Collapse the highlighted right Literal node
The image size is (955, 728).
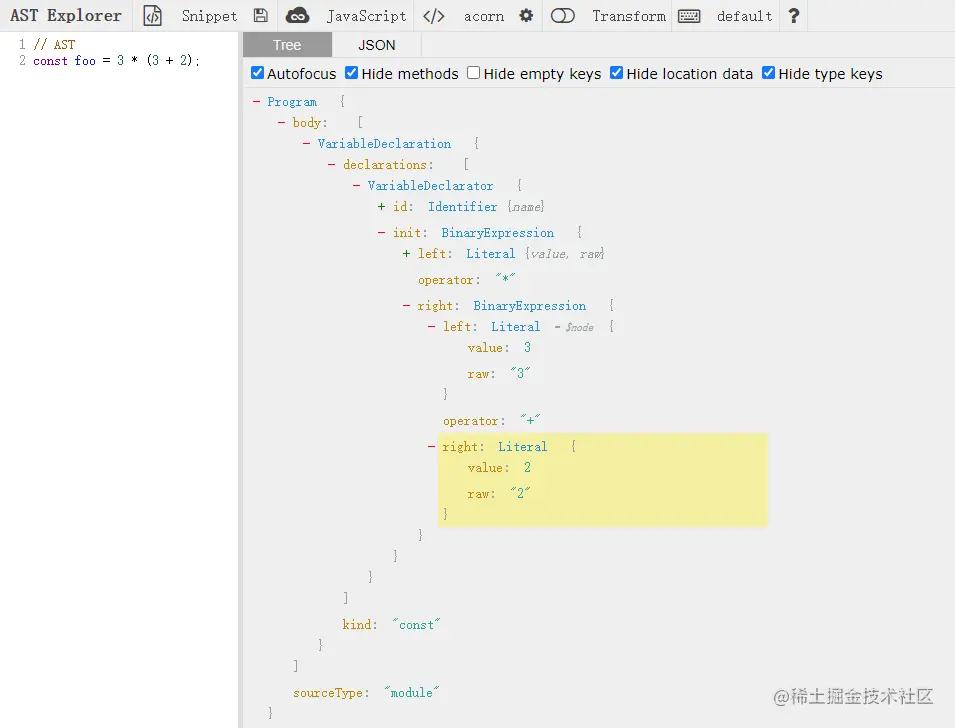tap(431, 447)
